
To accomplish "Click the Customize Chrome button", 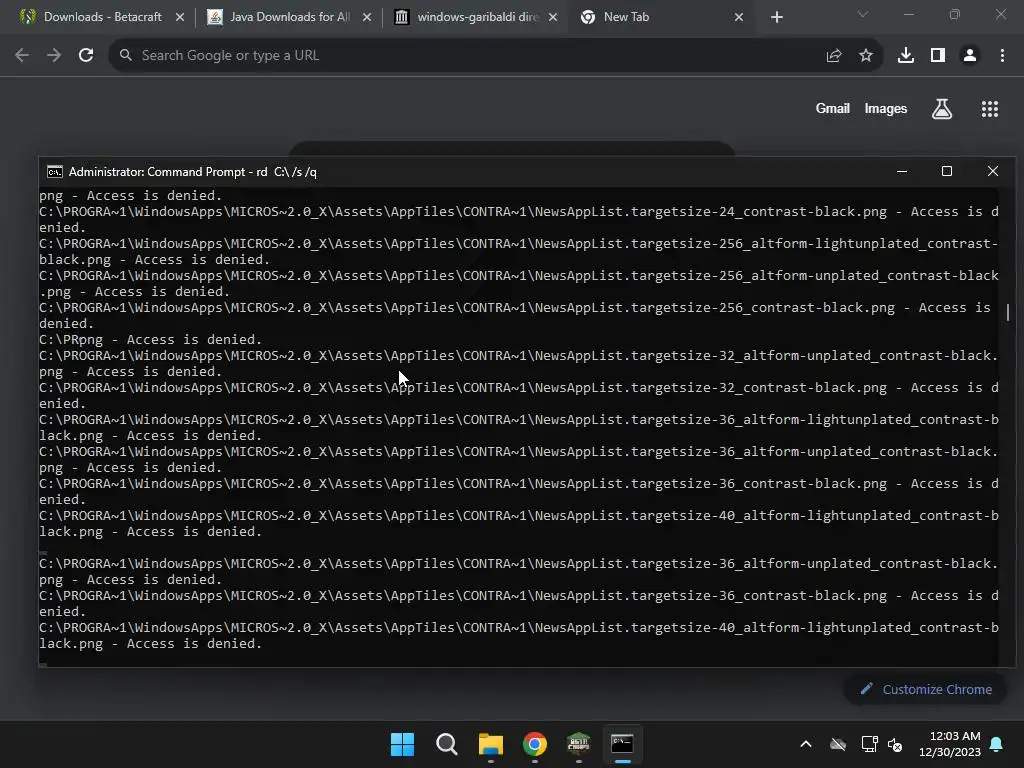I will point(925,690).
